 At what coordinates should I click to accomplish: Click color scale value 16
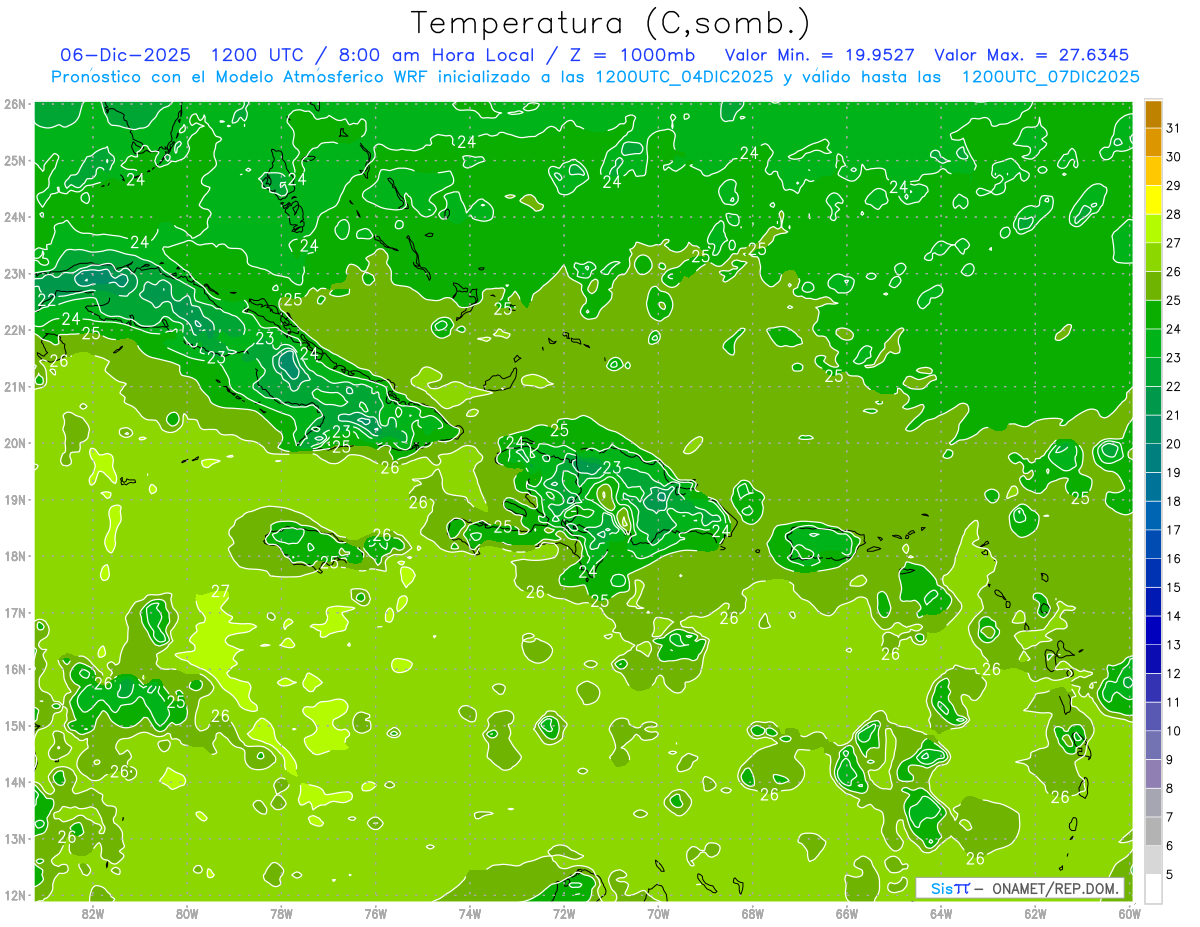1173,558
